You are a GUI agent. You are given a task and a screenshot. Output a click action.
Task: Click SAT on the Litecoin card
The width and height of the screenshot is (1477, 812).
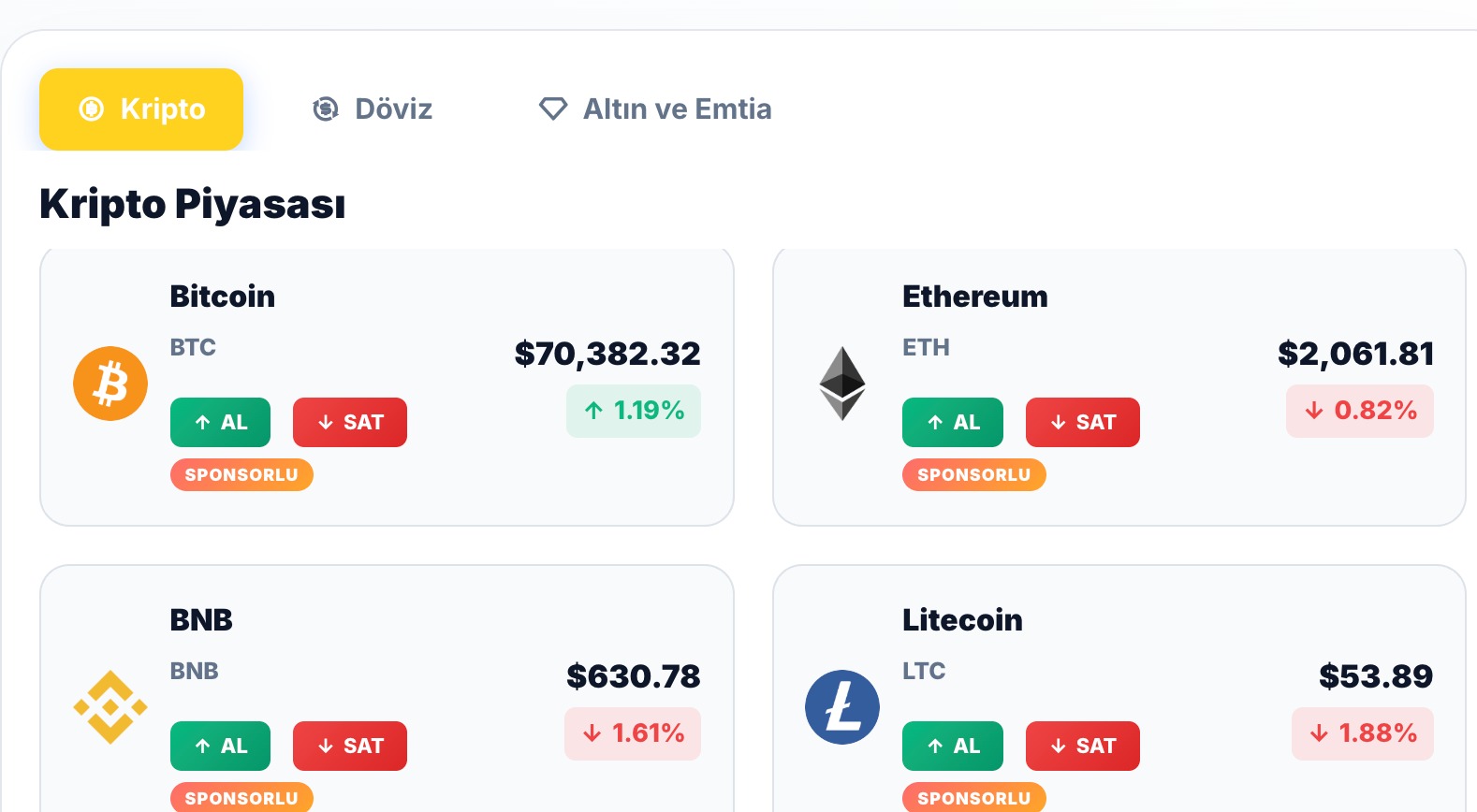[x=1082, y=746]
